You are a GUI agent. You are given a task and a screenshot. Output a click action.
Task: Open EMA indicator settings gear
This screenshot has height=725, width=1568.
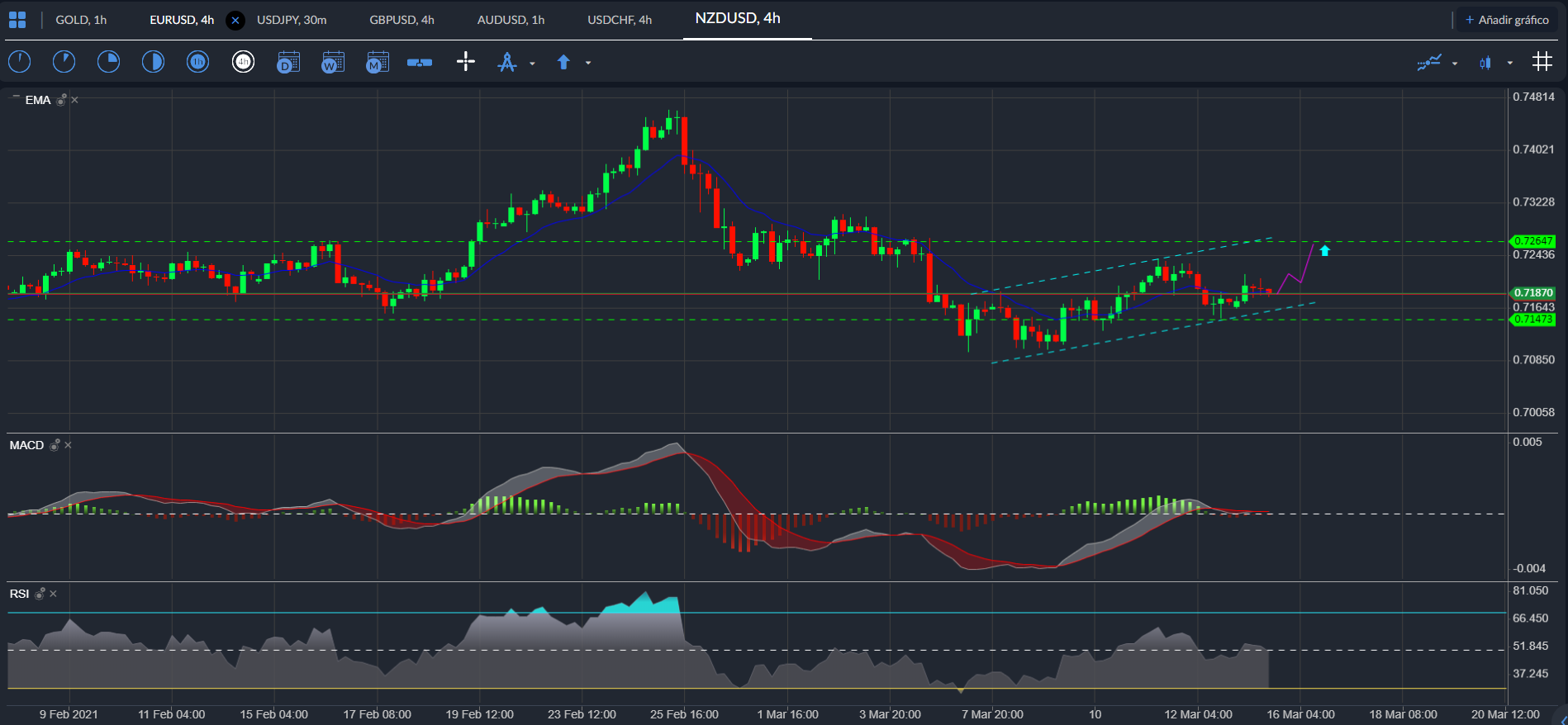coord(61,100)
